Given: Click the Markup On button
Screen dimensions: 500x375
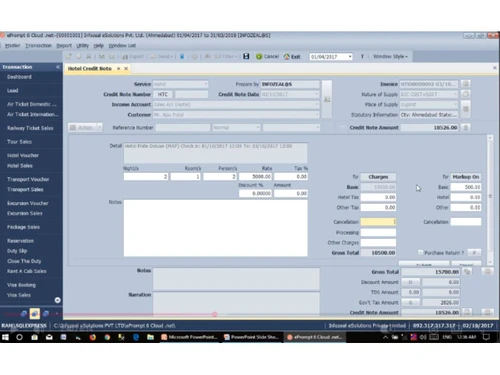Looking at the screenshot, I should pos(466,177).
